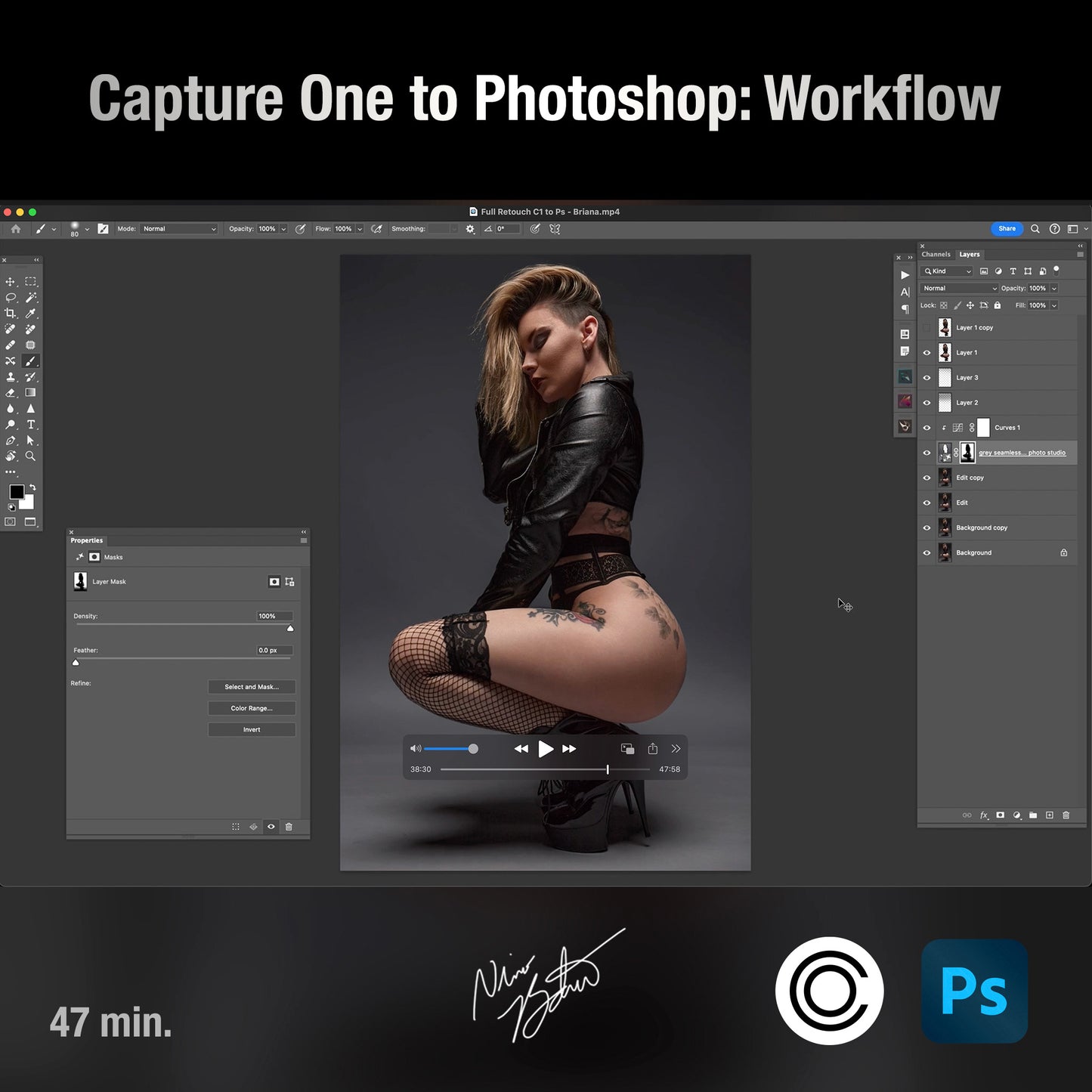Select the Crop tool
Image resolution: width=1092 pixels, height=1092 pixels.
tap(10, 313)
